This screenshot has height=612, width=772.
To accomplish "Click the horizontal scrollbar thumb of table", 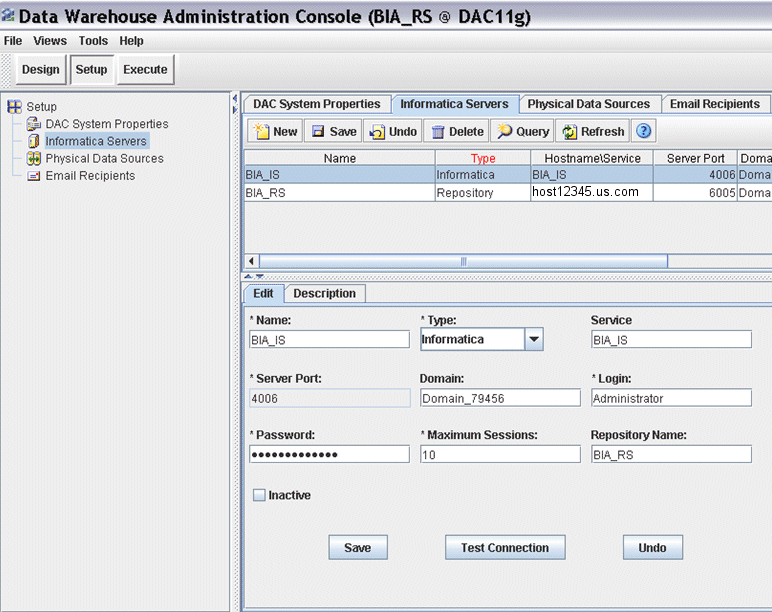I will (463, 261).
